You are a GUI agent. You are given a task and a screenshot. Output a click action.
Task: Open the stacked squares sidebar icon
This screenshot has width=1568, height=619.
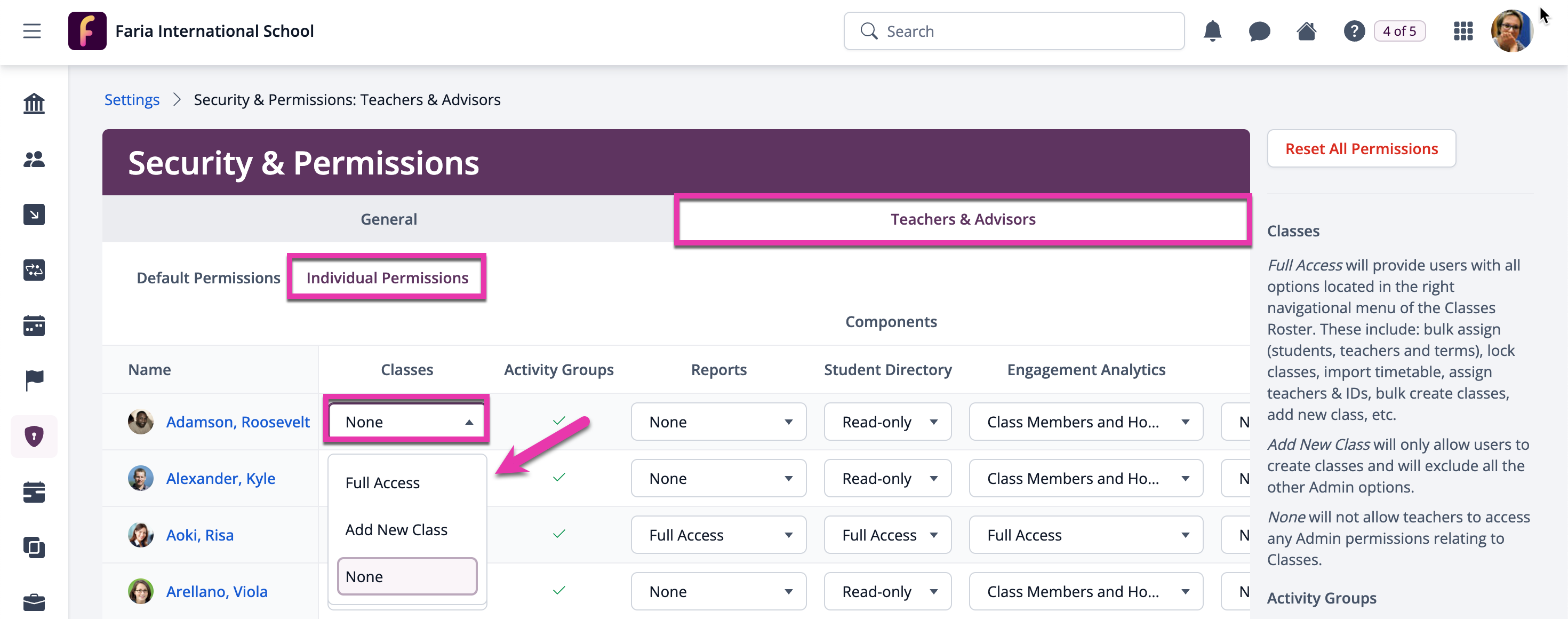pyautogui.click(x=34, y=547)
